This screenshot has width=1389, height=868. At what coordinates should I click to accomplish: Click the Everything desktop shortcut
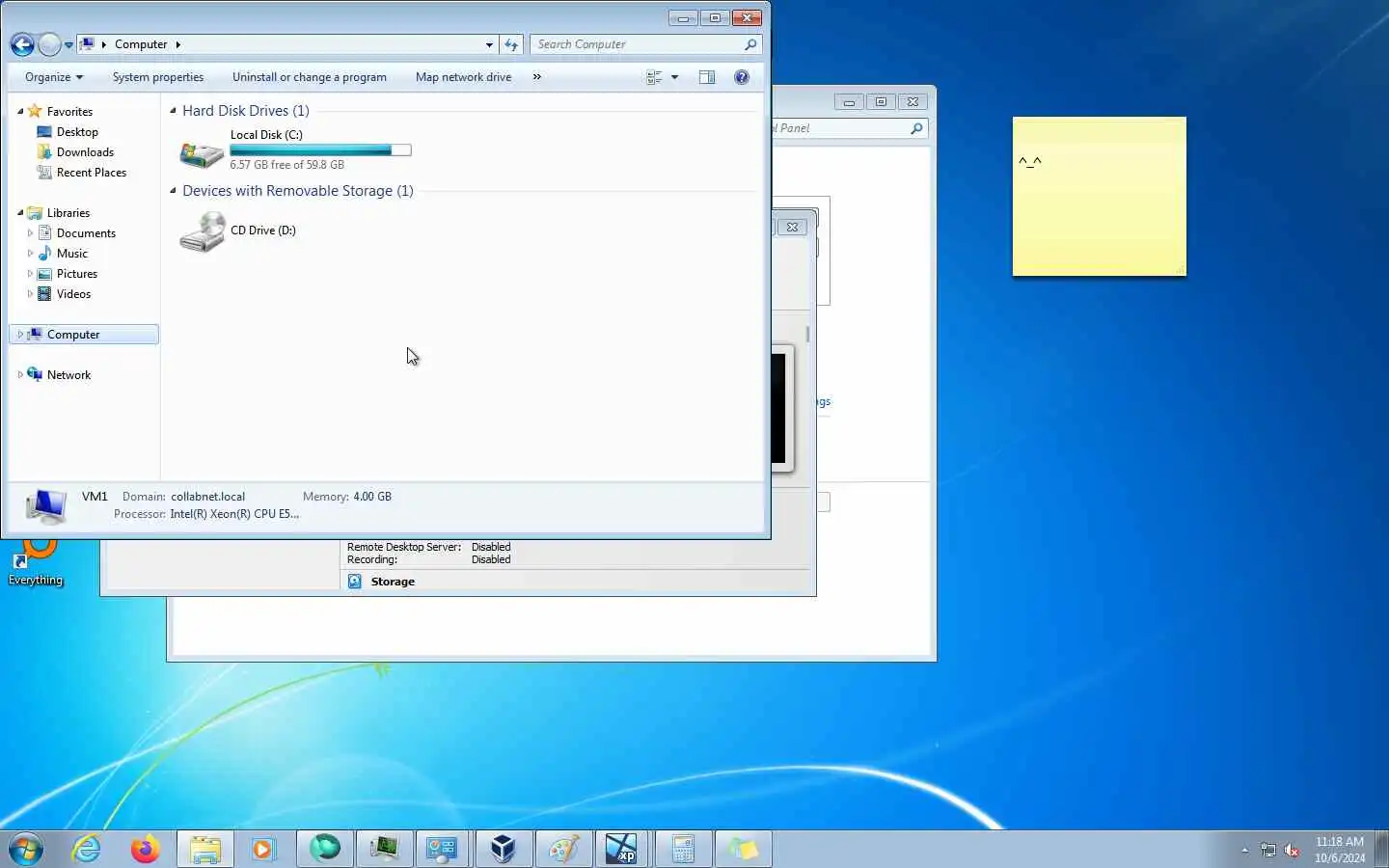tap(36, 563)
